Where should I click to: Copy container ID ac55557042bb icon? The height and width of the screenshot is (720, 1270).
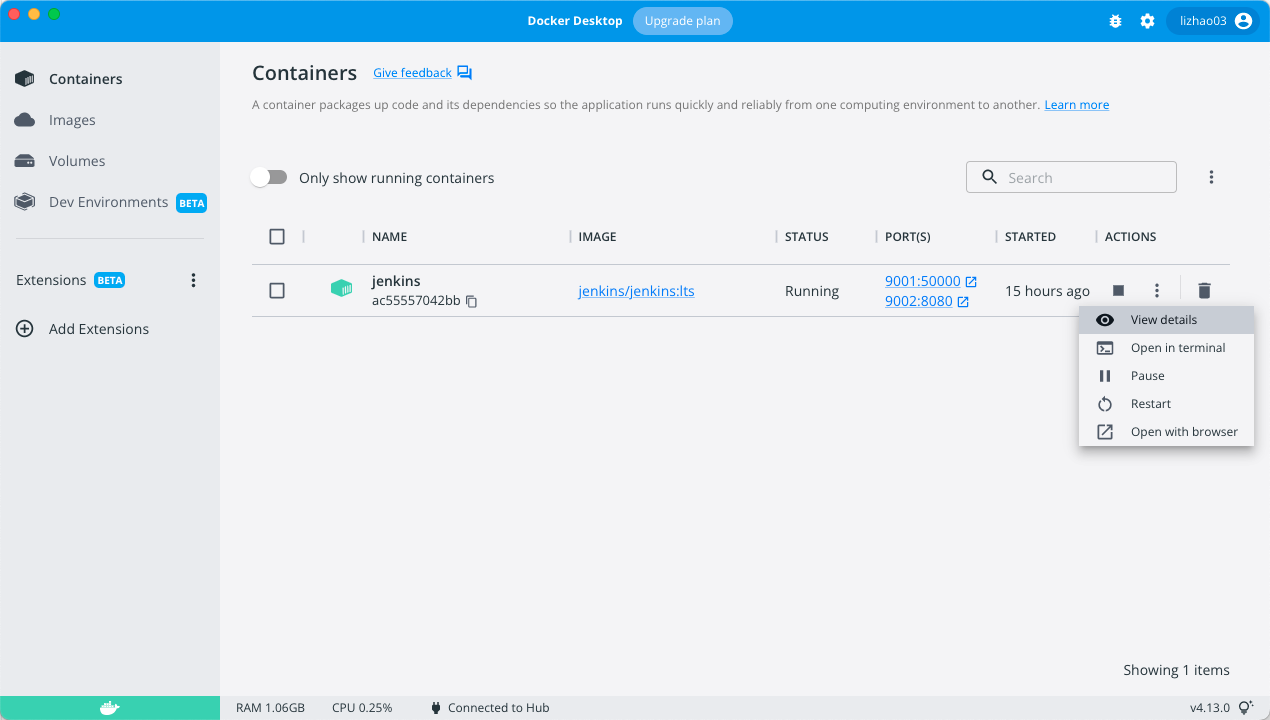pos(472,301)
